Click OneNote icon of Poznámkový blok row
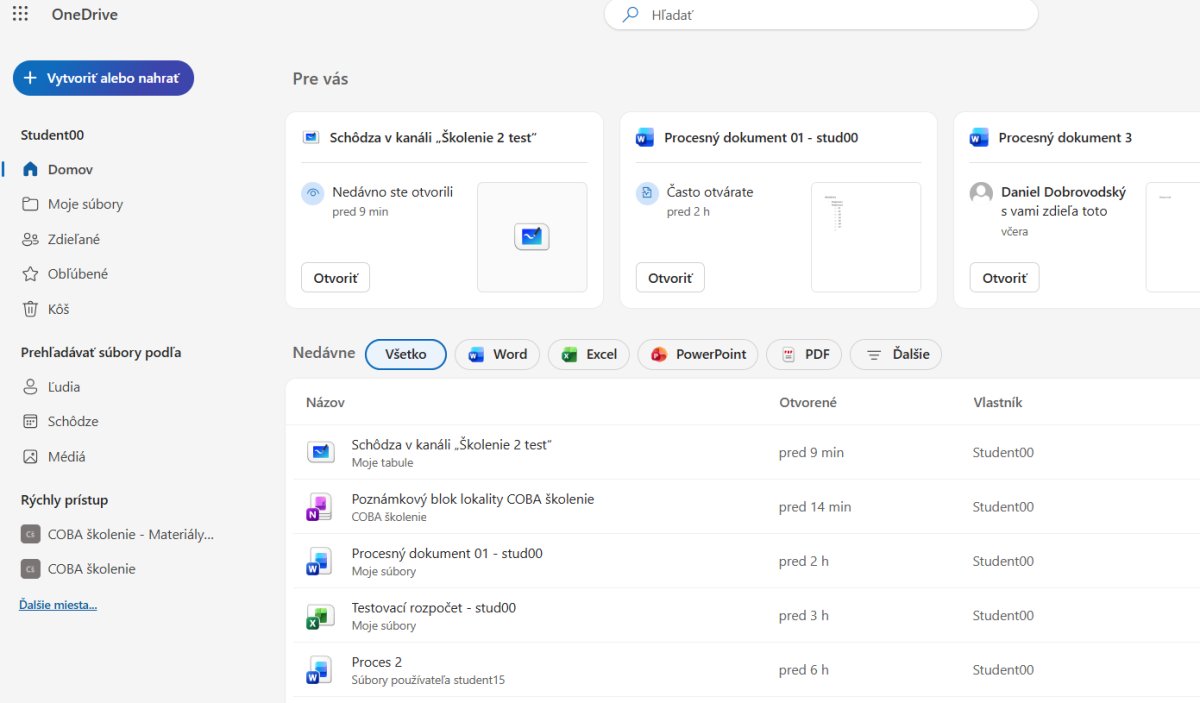The image size is (1200, 703). (319, 507)
